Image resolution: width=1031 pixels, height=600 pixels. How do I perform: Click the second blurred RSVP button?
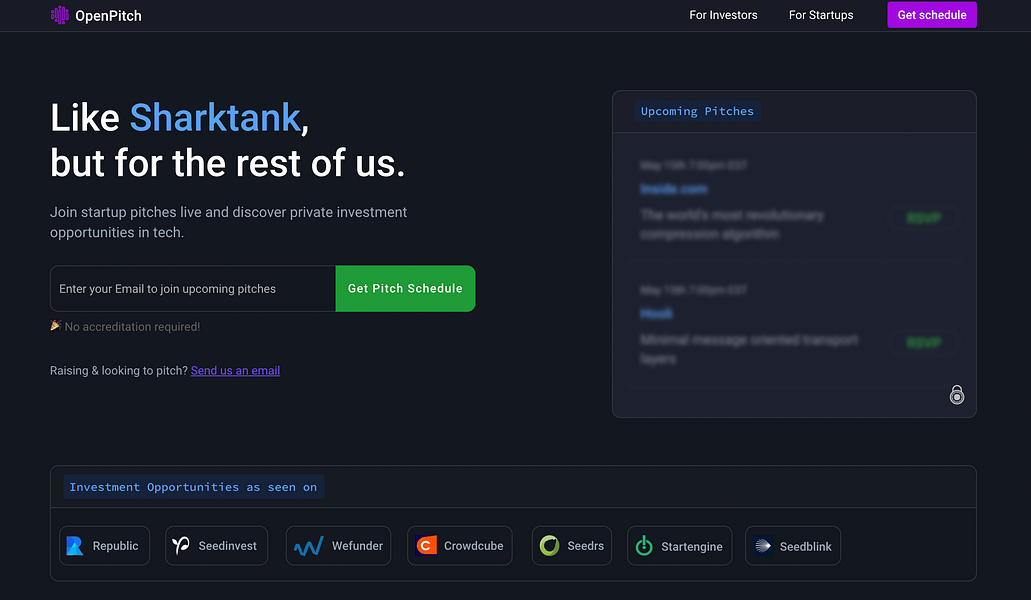(x=924, y=342)
